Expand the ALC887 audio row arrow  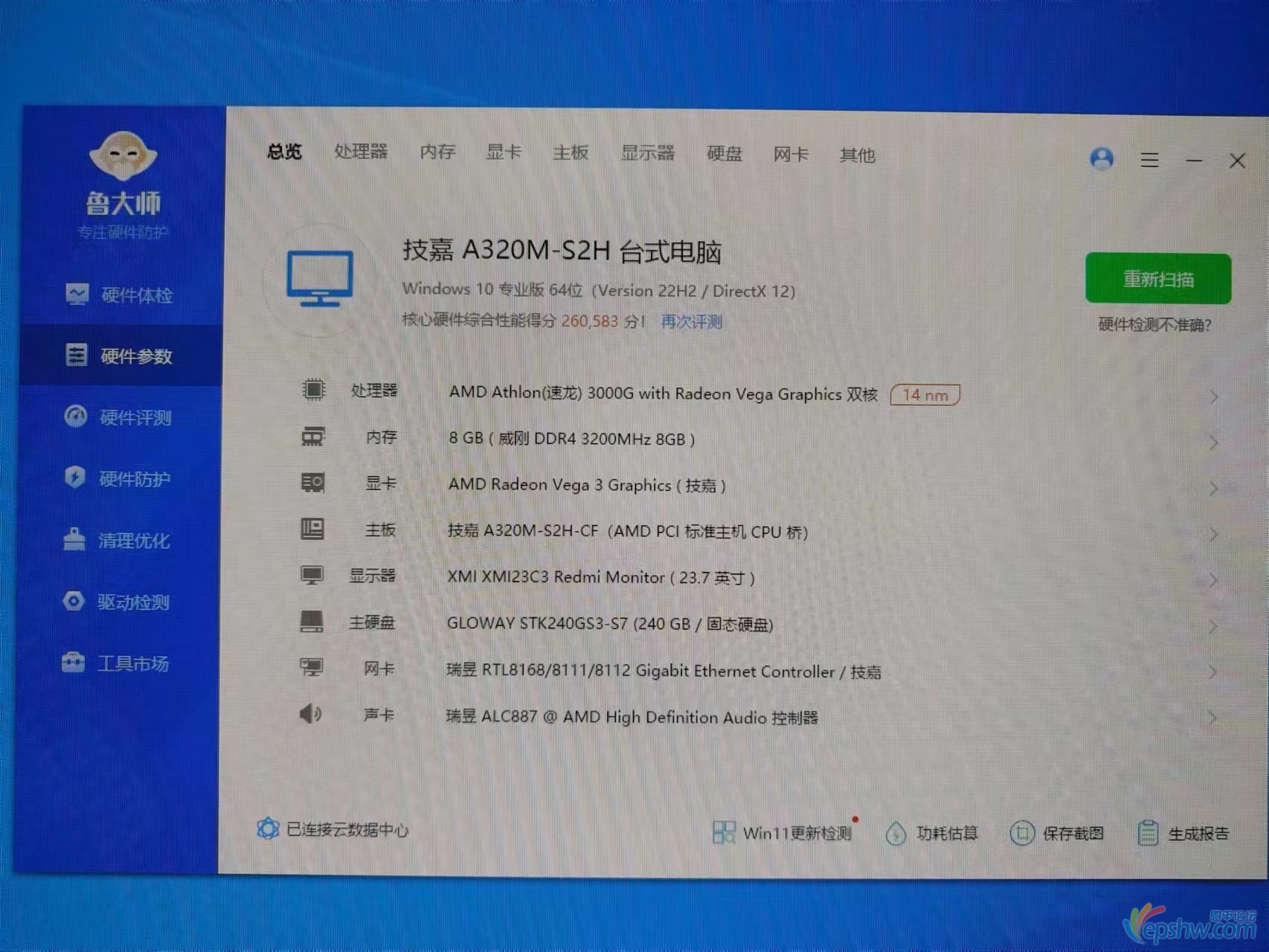[x=1212, y=718]
